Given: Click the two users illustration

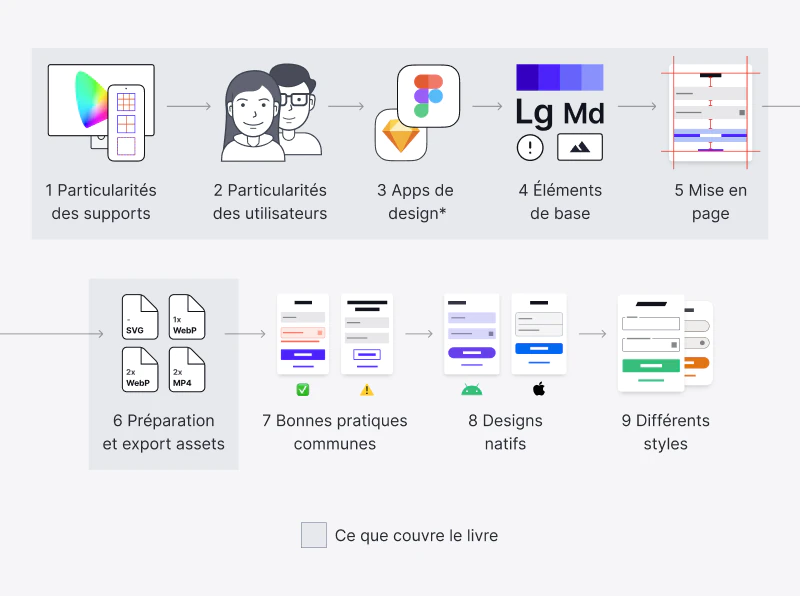Looking at the screenshot, I should tap(271, 113).
